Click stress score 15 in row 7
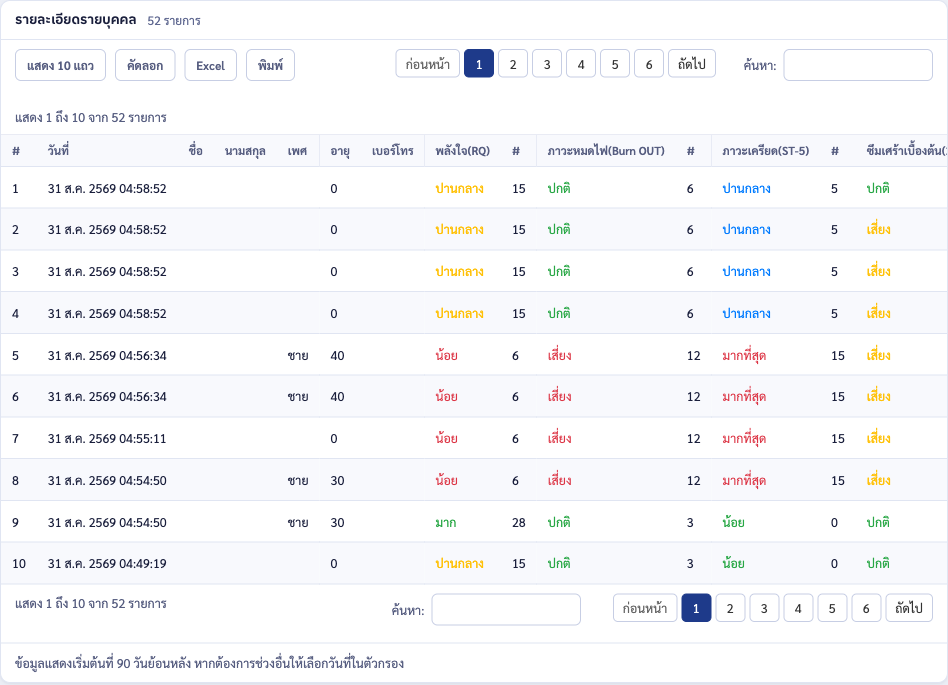948x685 pixels. pos(838,438)
